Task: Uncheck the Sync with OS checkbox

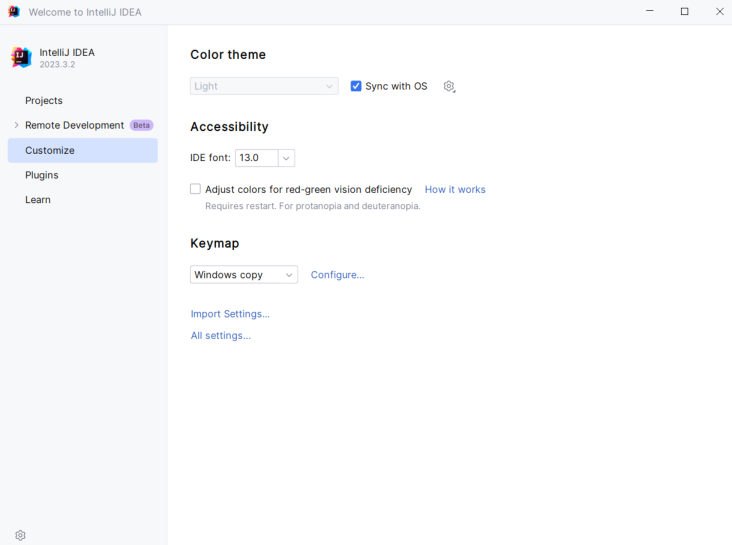Action: (356, 86)
